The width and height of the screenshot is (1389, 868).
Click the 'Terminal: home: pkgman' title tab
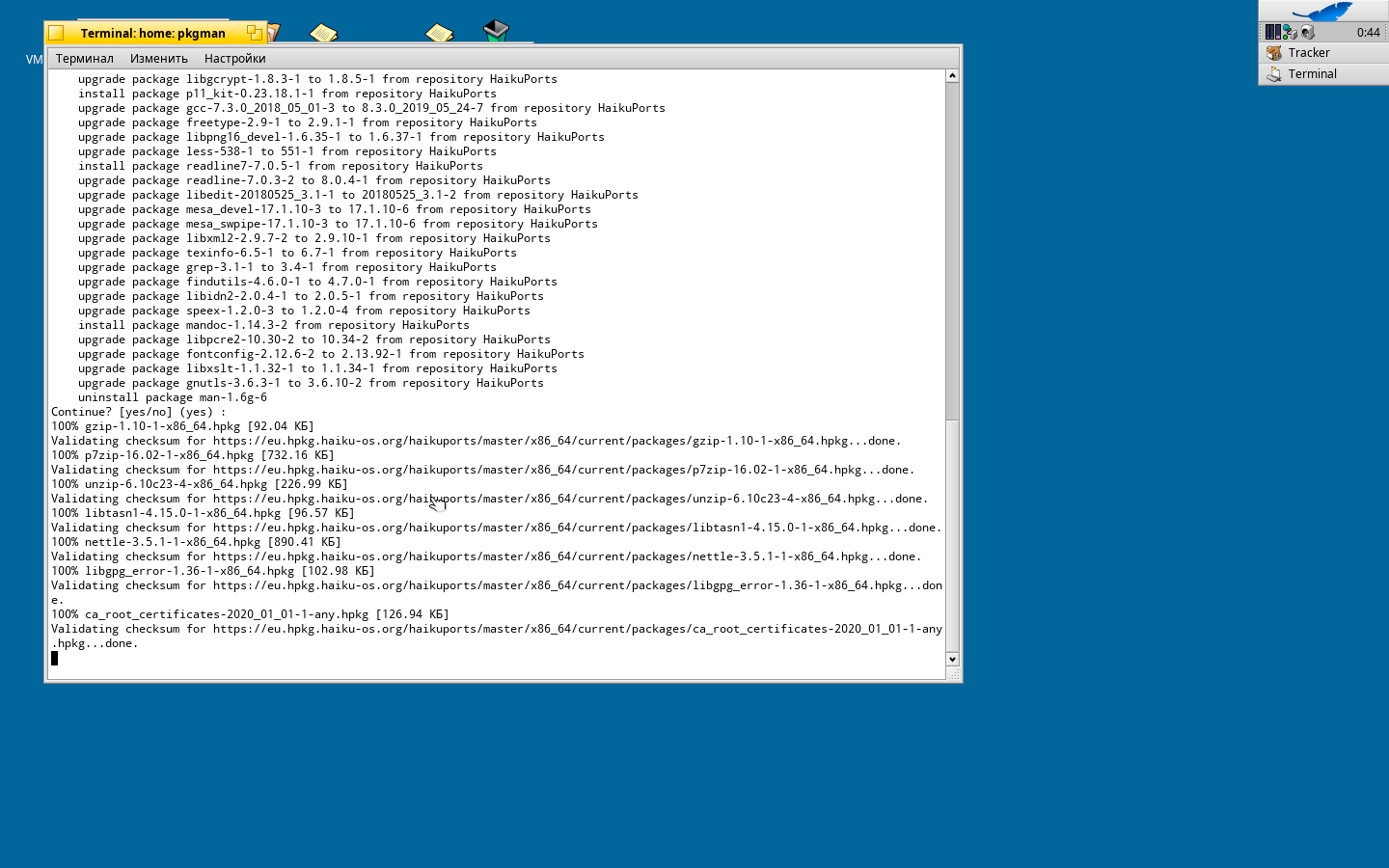153,33
